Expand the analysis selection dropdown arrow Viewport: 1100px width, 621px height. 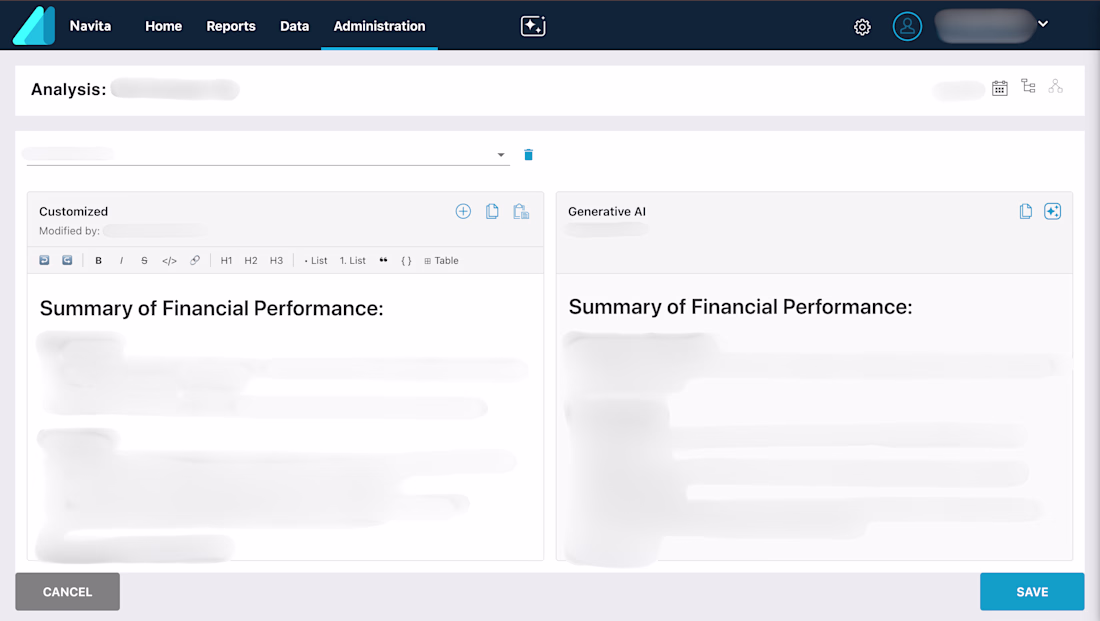pos(501,154)
